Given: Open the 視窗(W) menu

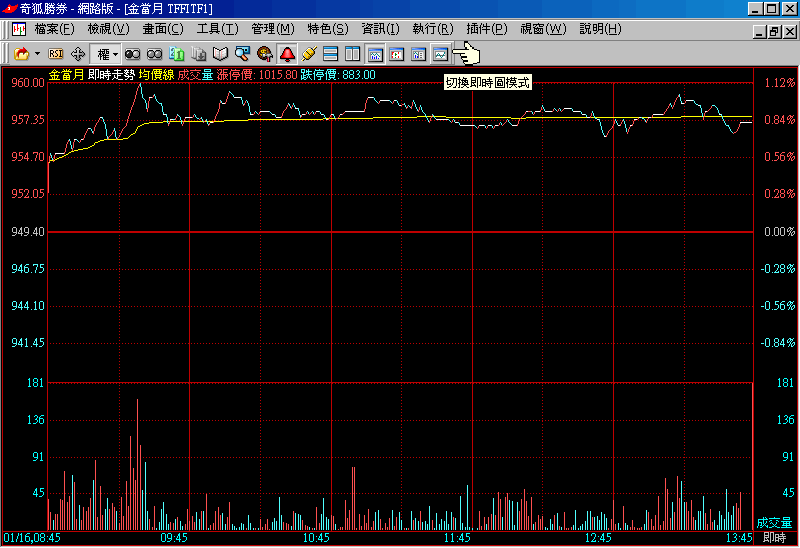Looking at the screenshot, I should pyautogui.click(x=543, y=29).
